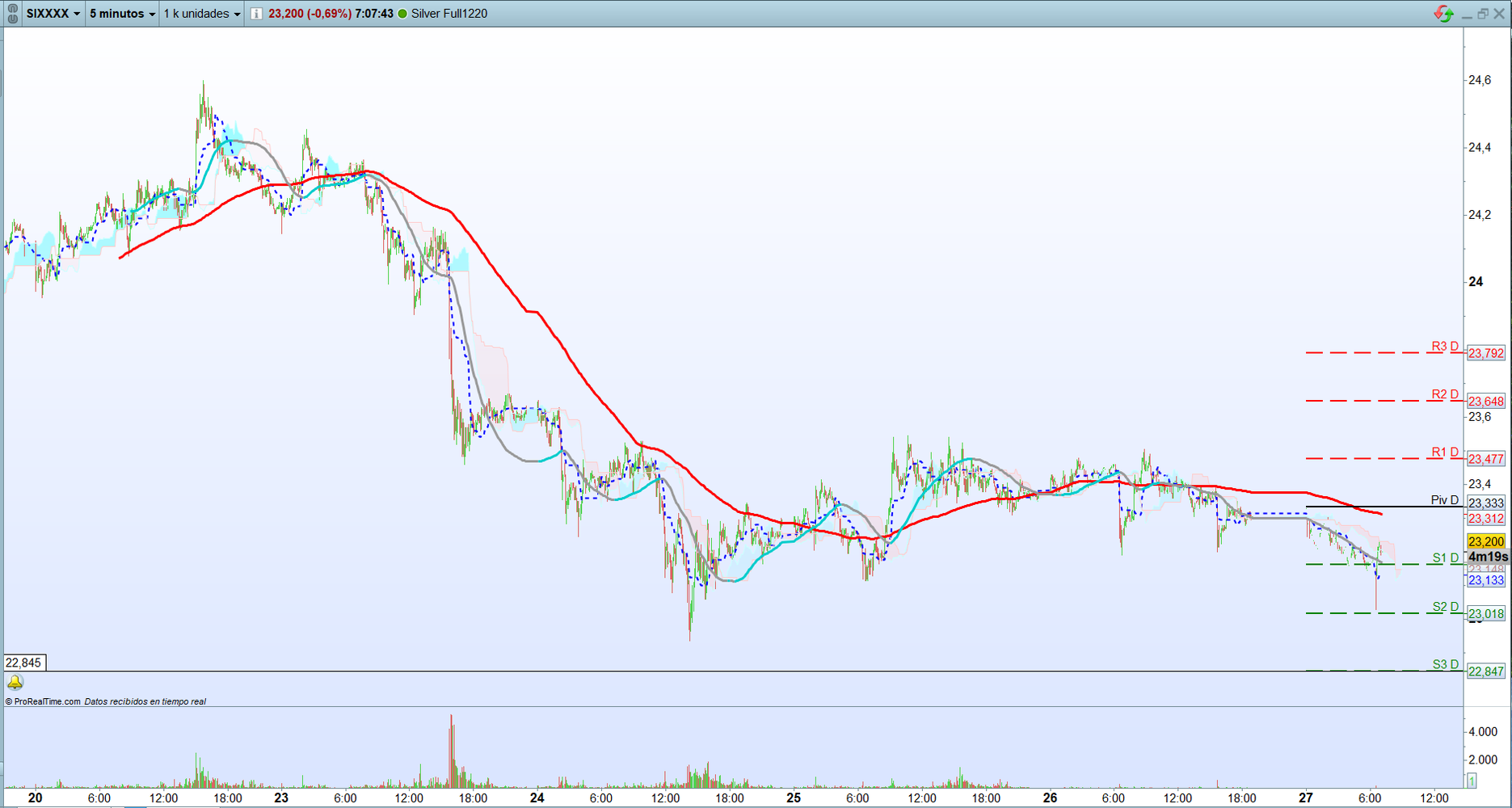This screenshot has width=1512, height=808.
Task: Close the SIXXXX chart window
Action: (1499, 14)
